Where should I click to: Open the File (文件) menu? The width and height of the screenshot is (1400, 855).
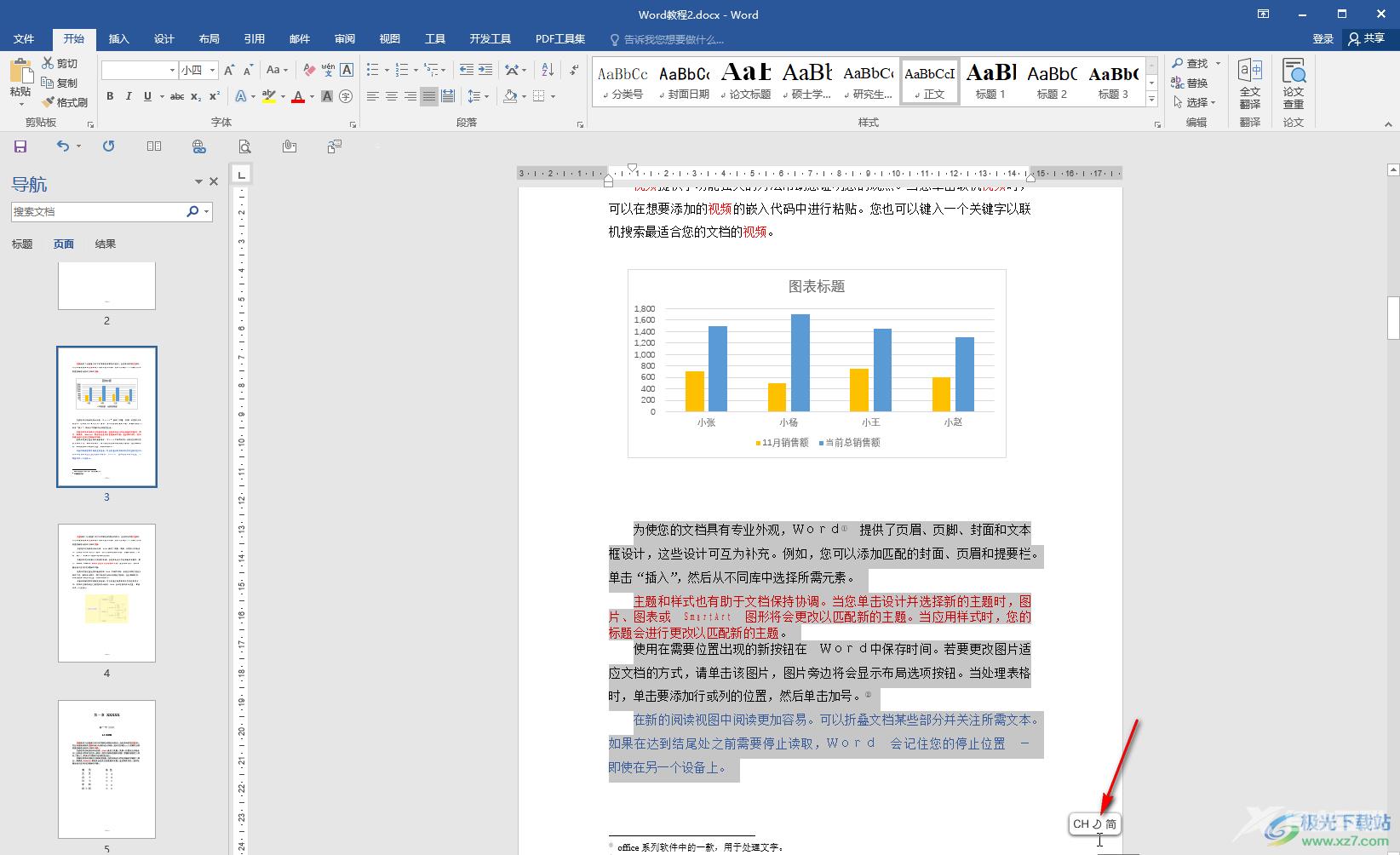pyautogui.click(x=24, y=38)
